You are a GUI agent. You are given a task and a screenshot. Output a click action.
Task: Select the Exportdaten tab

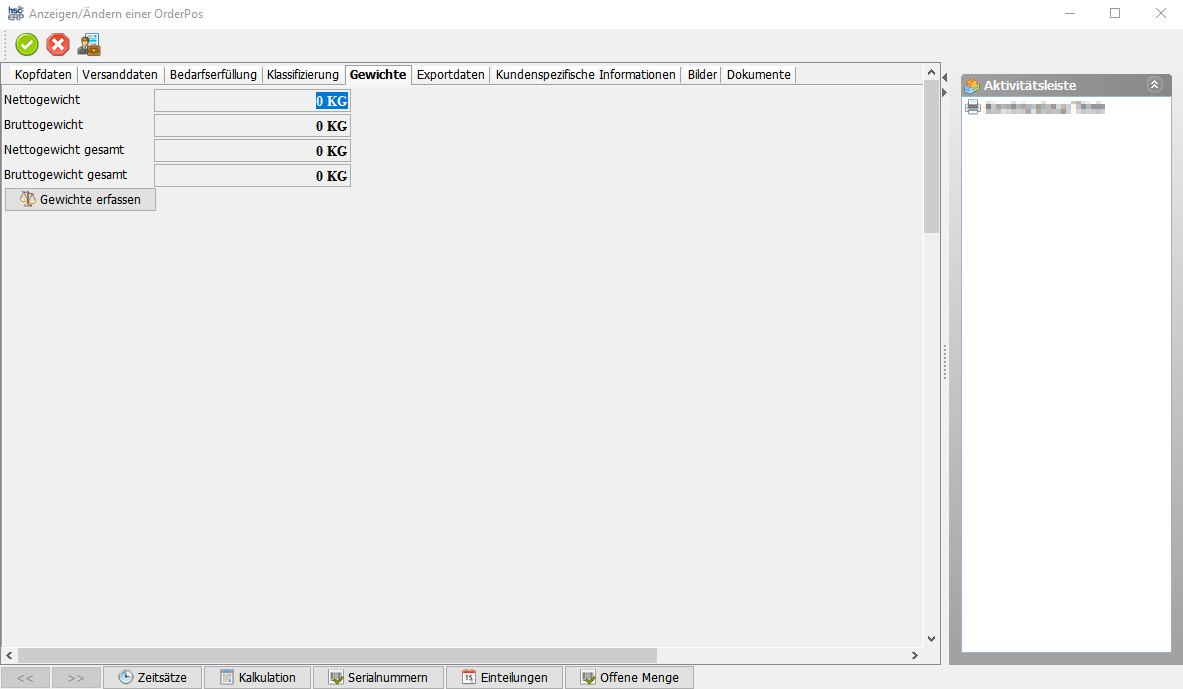[450, 75]
